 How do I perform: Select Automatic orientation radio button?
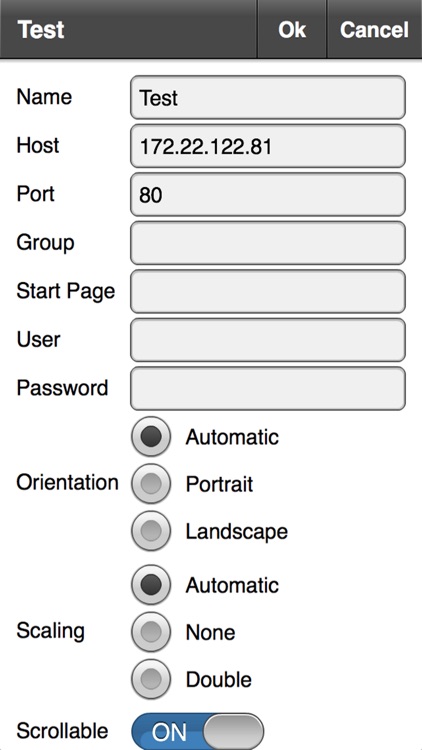click(x=151, y=437)
